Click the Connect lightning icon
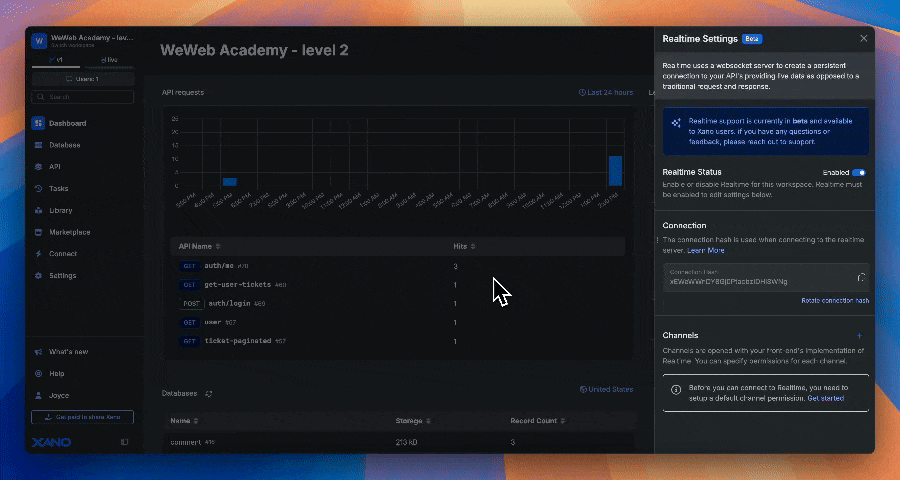 (x=38, y=254)
